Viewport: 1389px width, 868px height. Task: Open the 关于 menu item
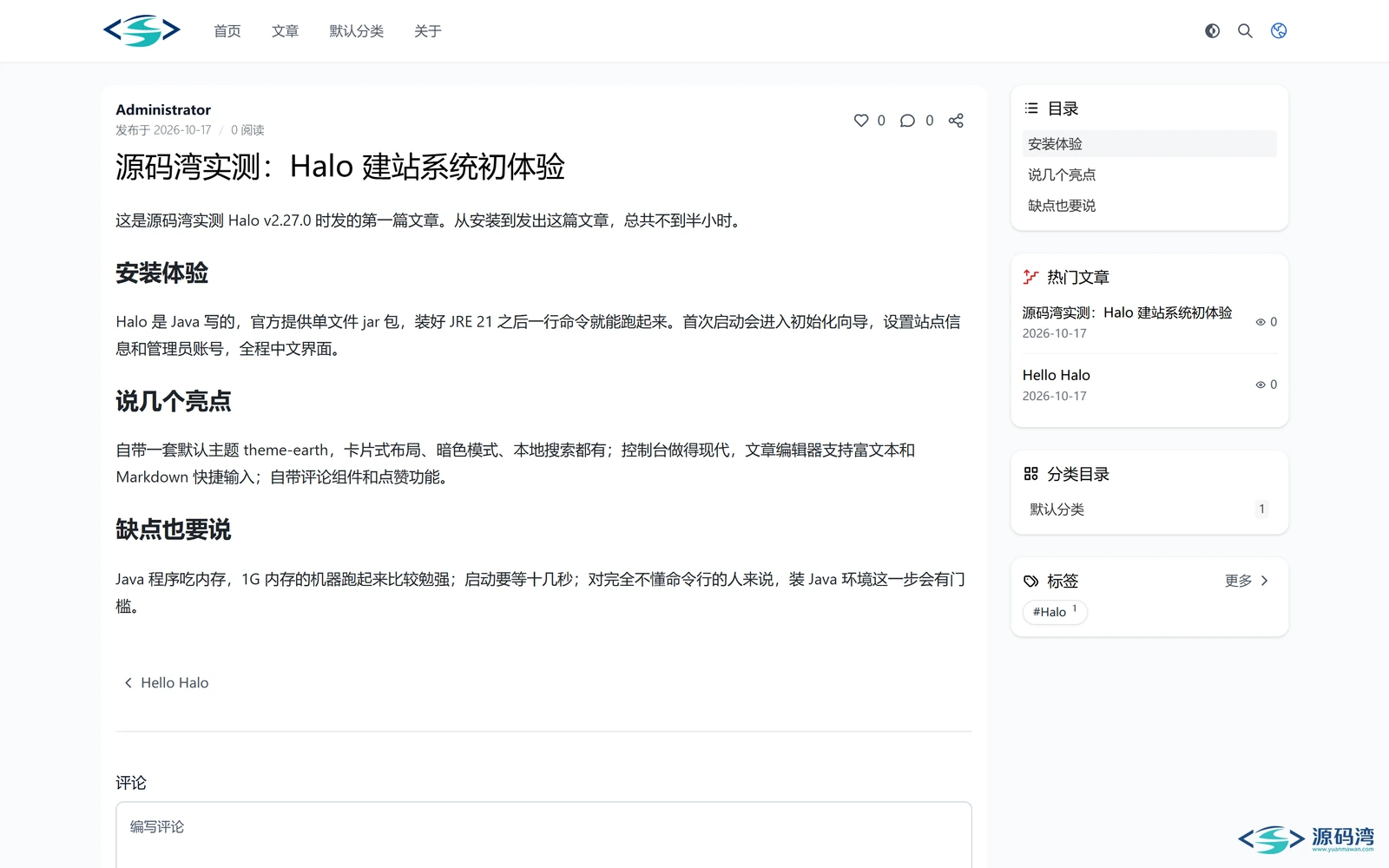click(427, 31)
